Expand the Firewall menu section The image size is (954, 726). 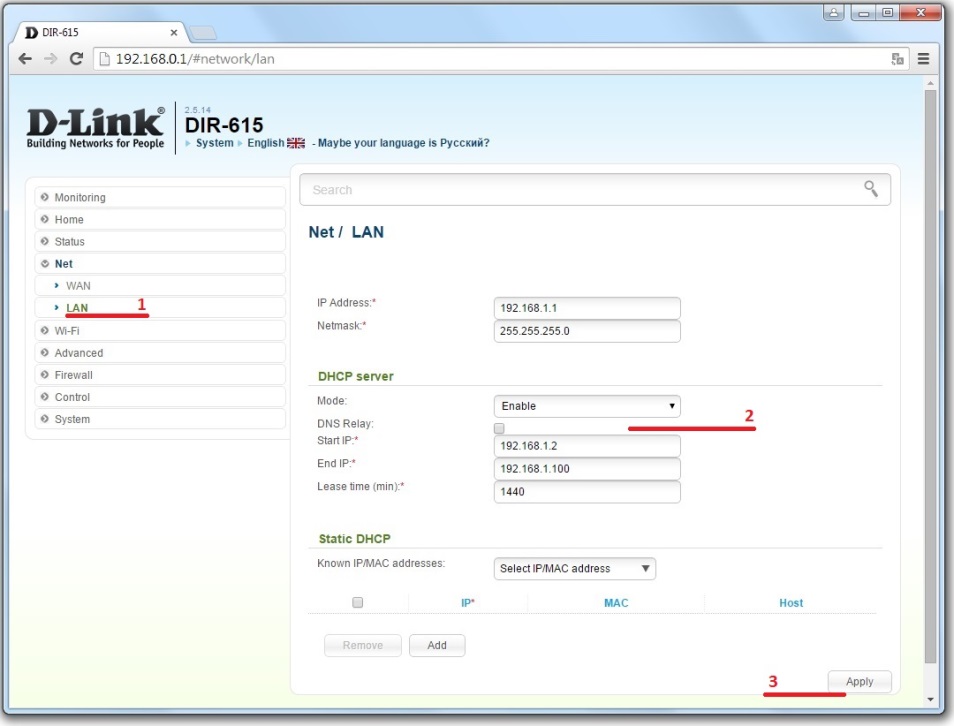160,375
